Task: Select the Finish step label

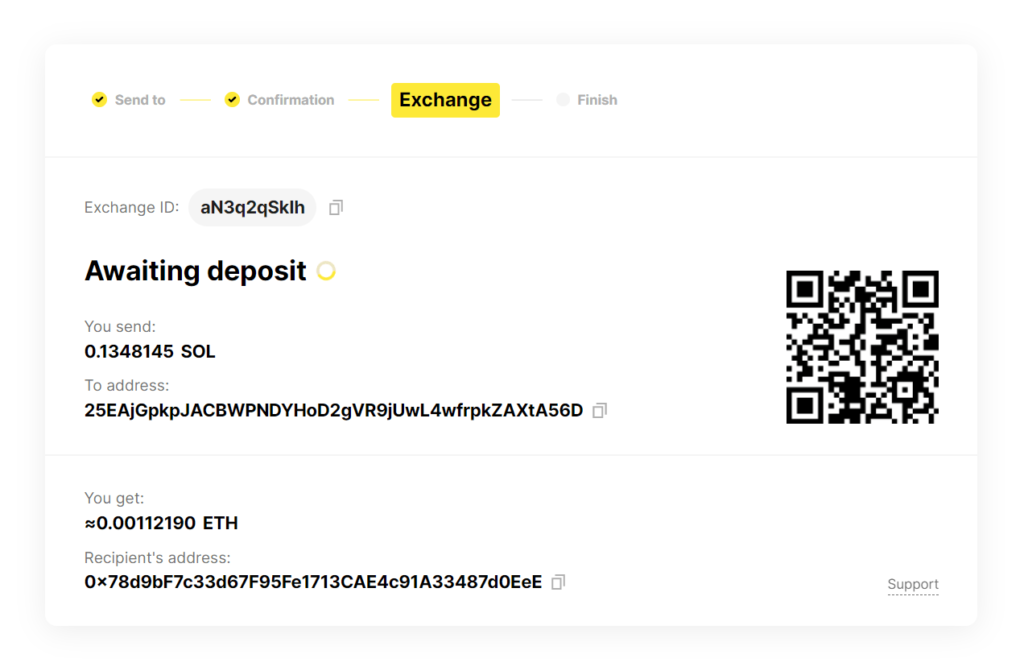Action: click(597, 100)
